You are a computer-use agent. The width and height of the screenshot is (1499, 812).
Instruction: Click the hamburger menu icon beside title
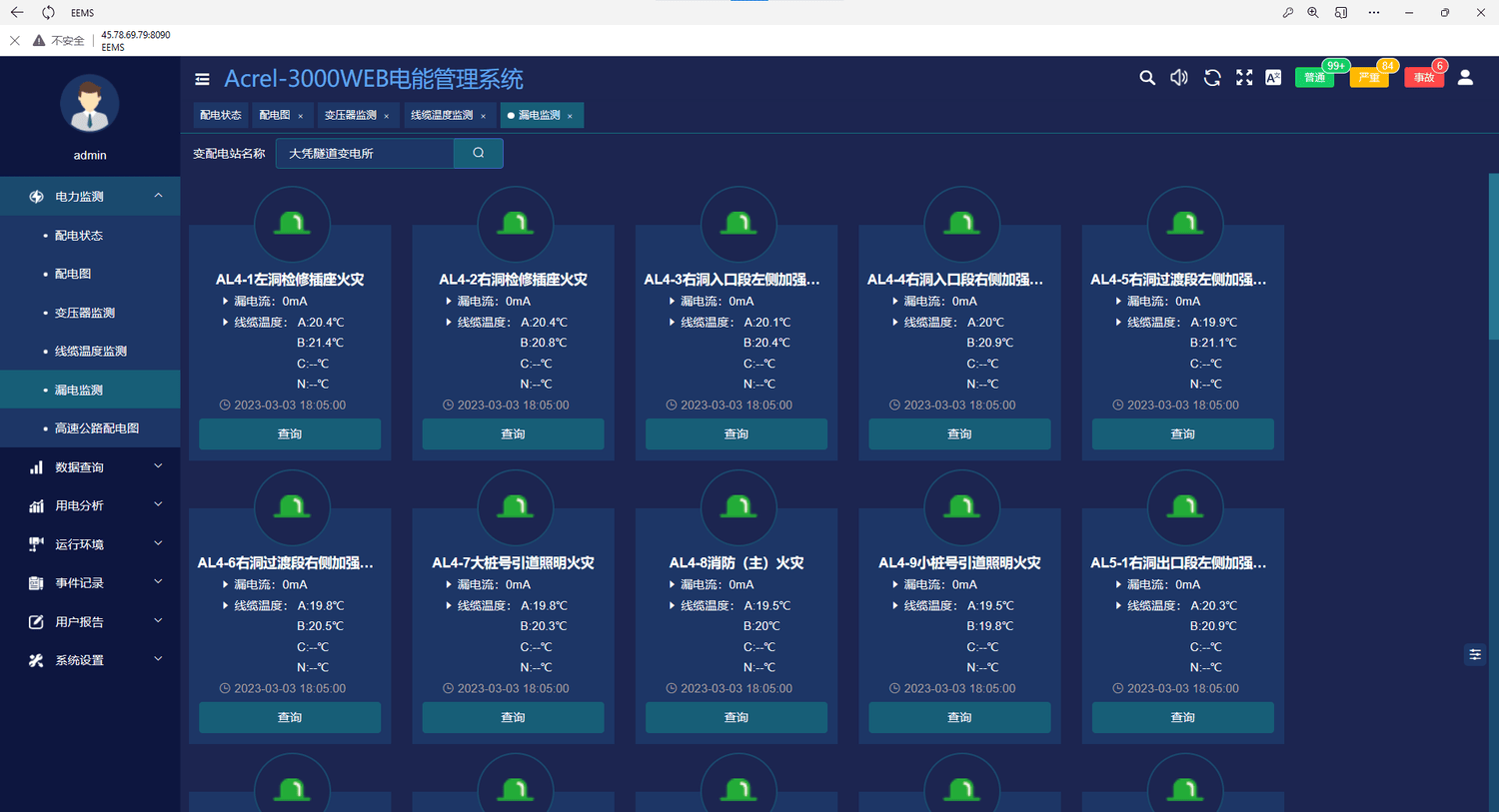202,79
